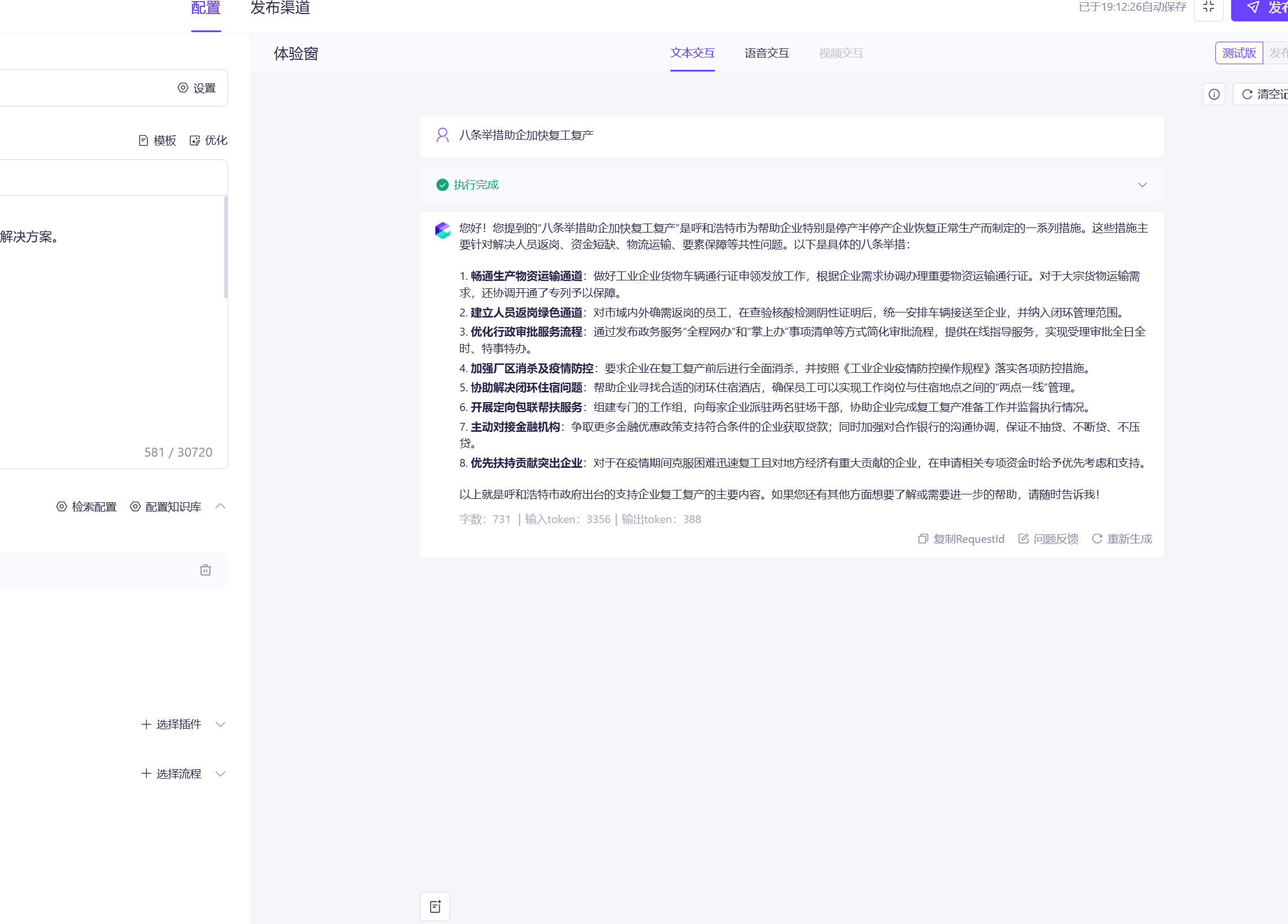
Task: Open the 发布渠道 tab
Action: pos(280,8)
